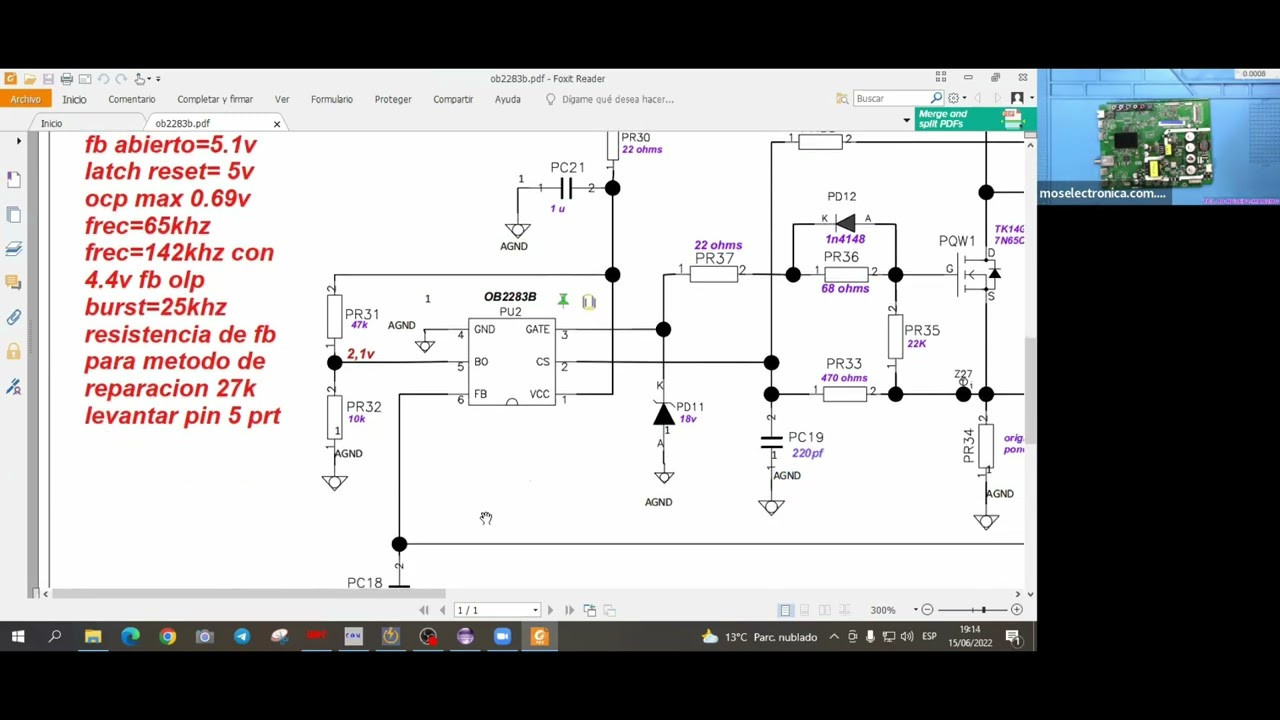This screenshot has height=720, width=1280.
Task: Go to next page button
Action: [549, 610]
